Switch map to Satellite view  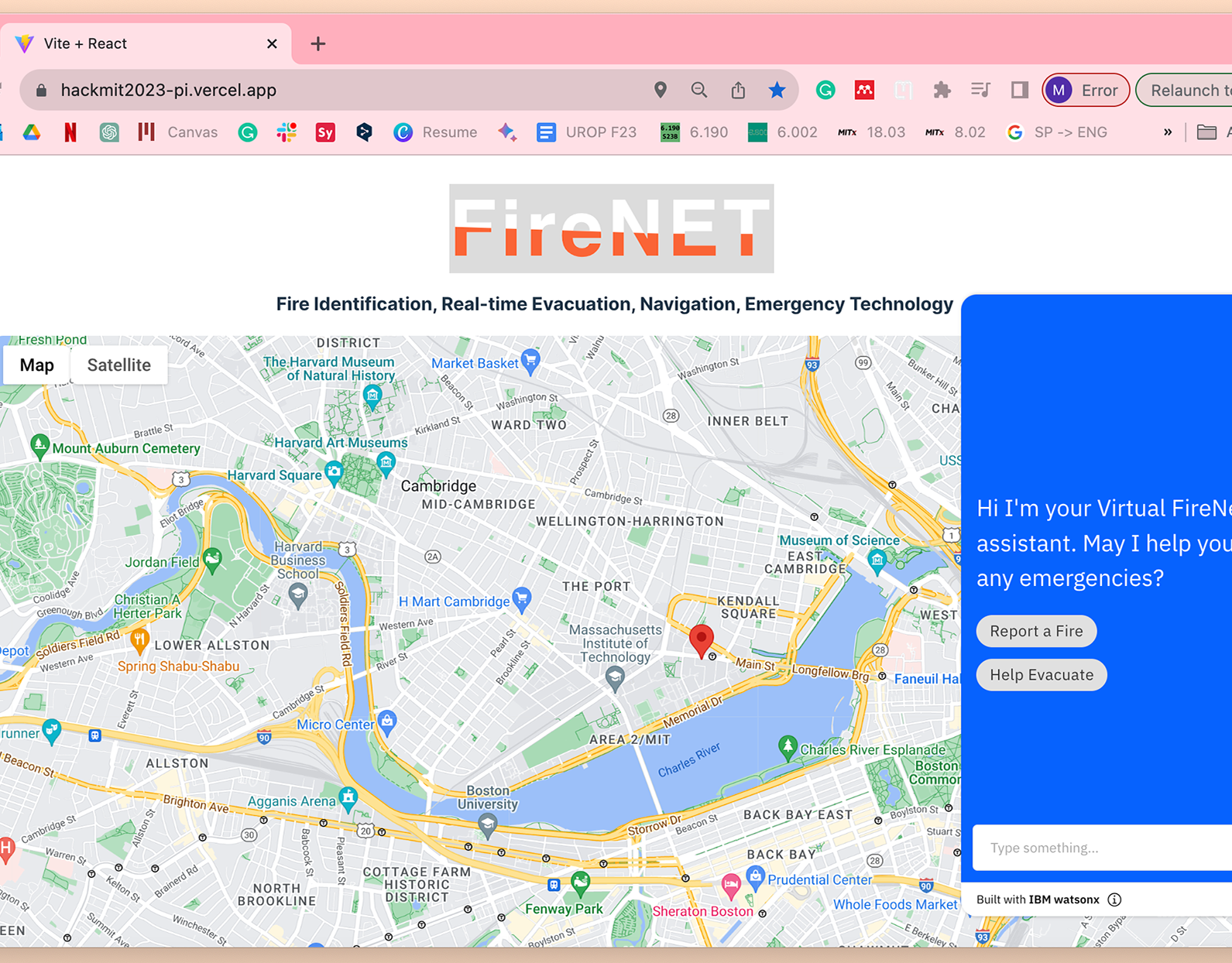119,365
